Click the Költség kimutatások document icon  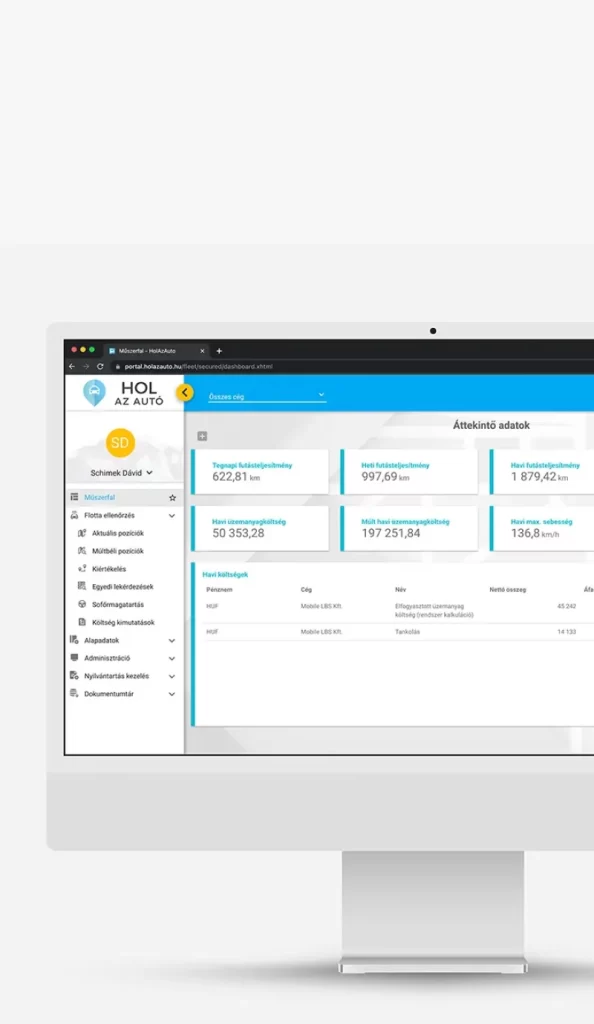click(82, 622)
